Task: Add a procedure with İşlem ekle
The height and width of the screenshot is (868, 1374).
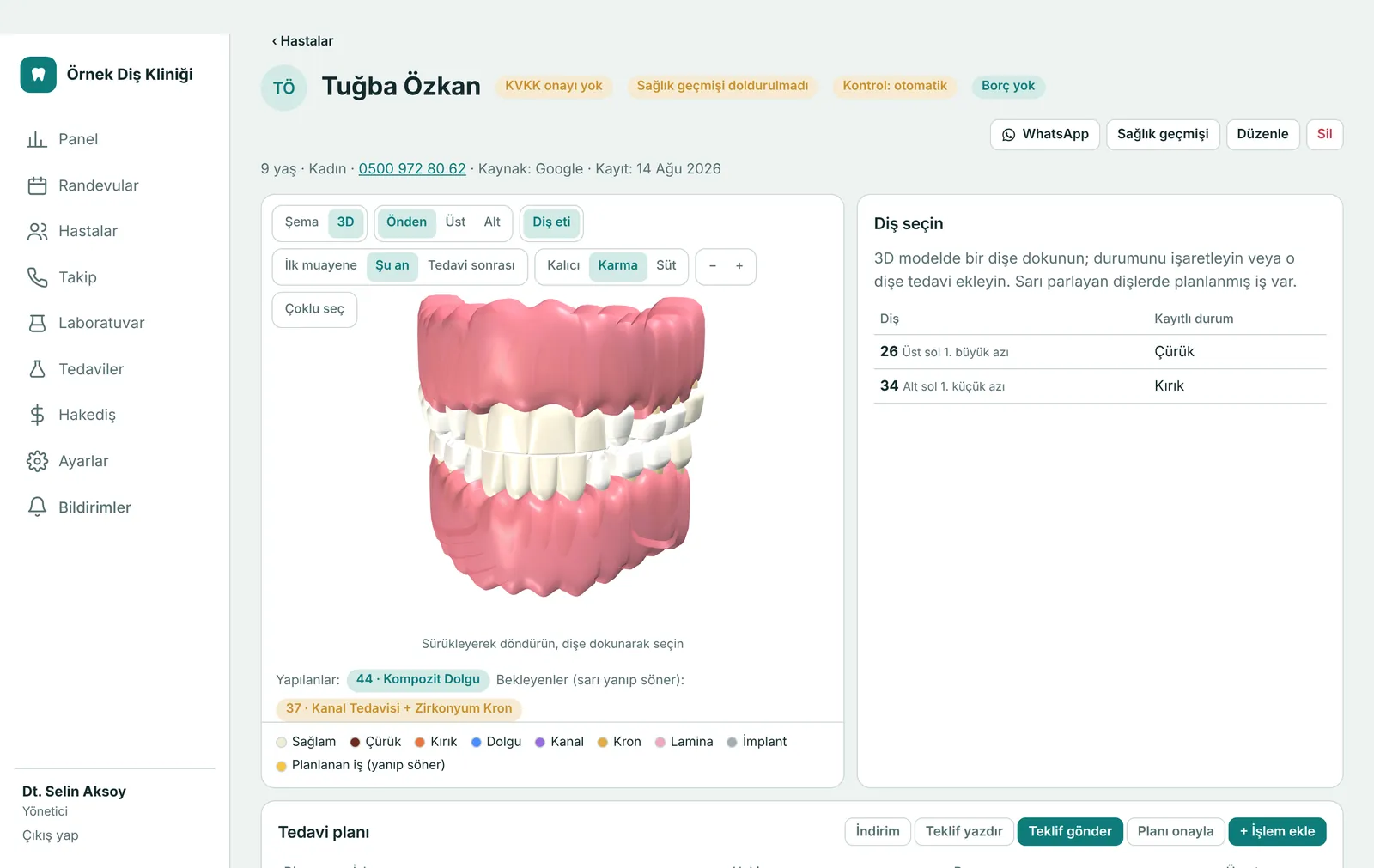Action: (x=1277, y=832)
